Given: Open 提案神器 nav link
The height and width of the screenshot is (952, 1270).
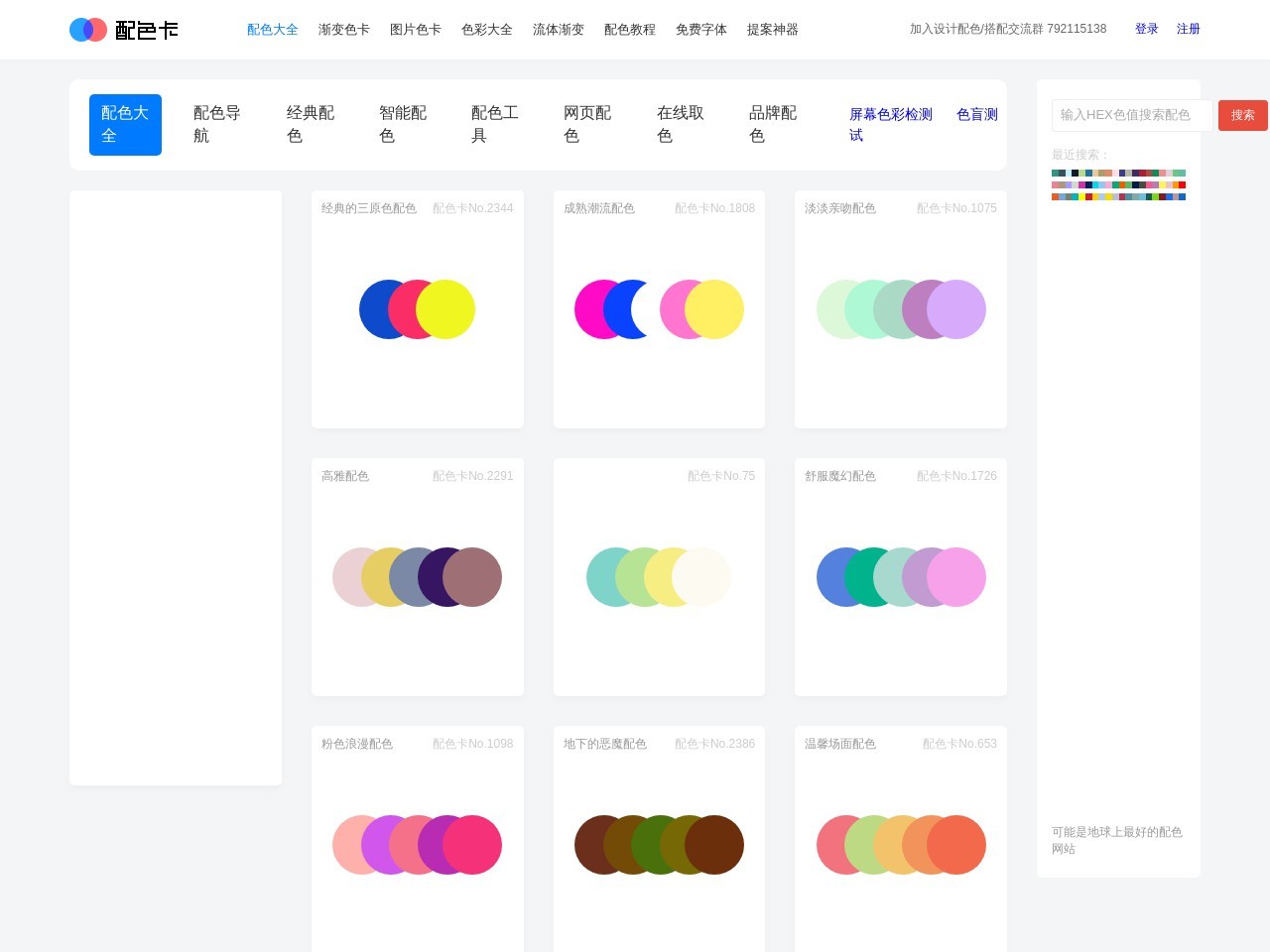Looking at the screenshot, I should (x=773, y=30).
